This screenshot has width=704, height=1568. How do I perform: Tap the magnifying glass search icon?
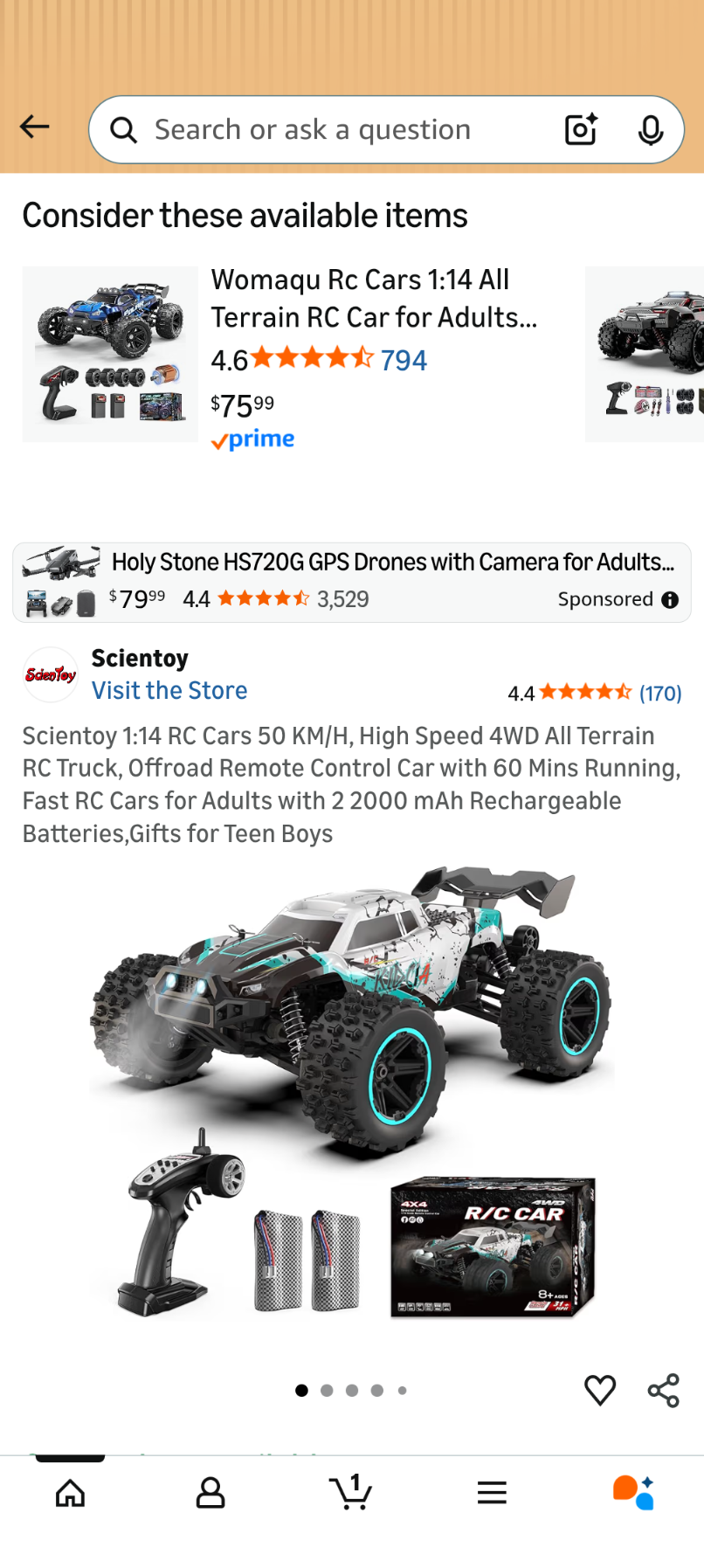tap(123, 130)
